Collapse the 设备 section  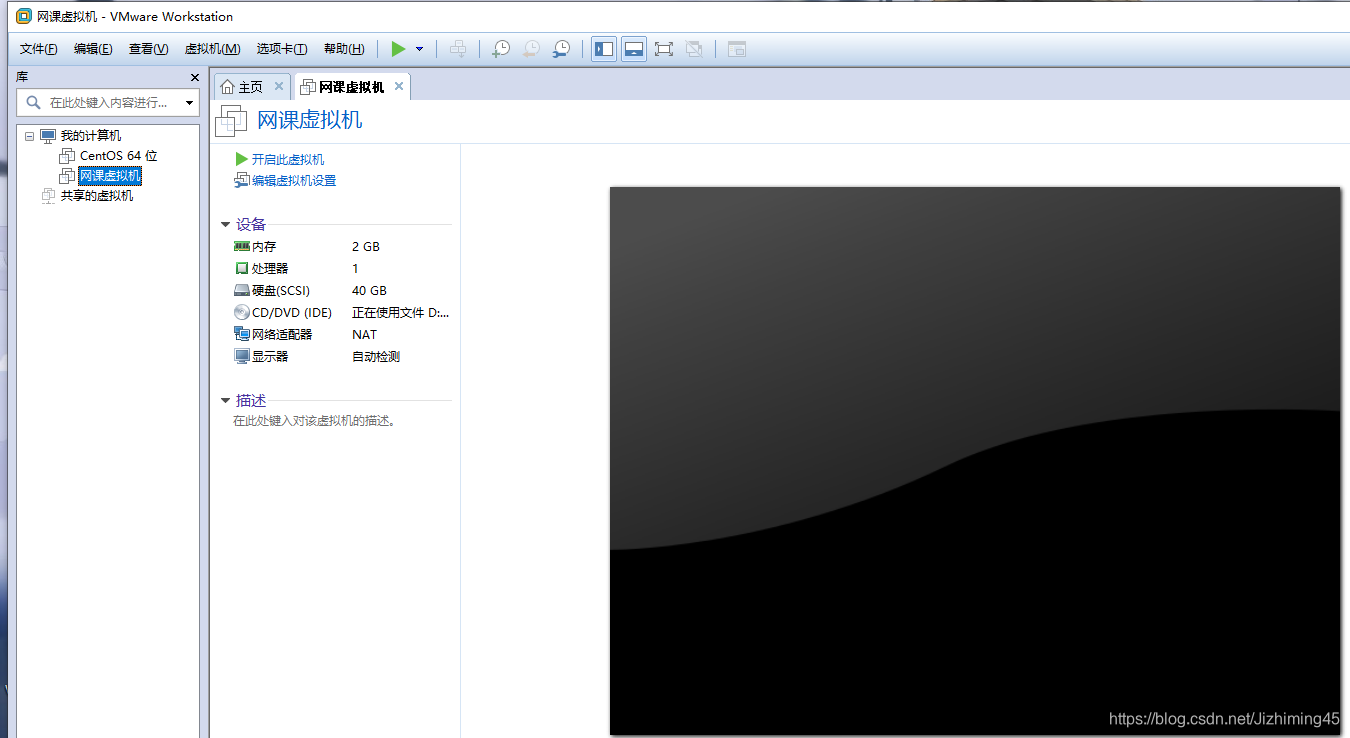226,225
